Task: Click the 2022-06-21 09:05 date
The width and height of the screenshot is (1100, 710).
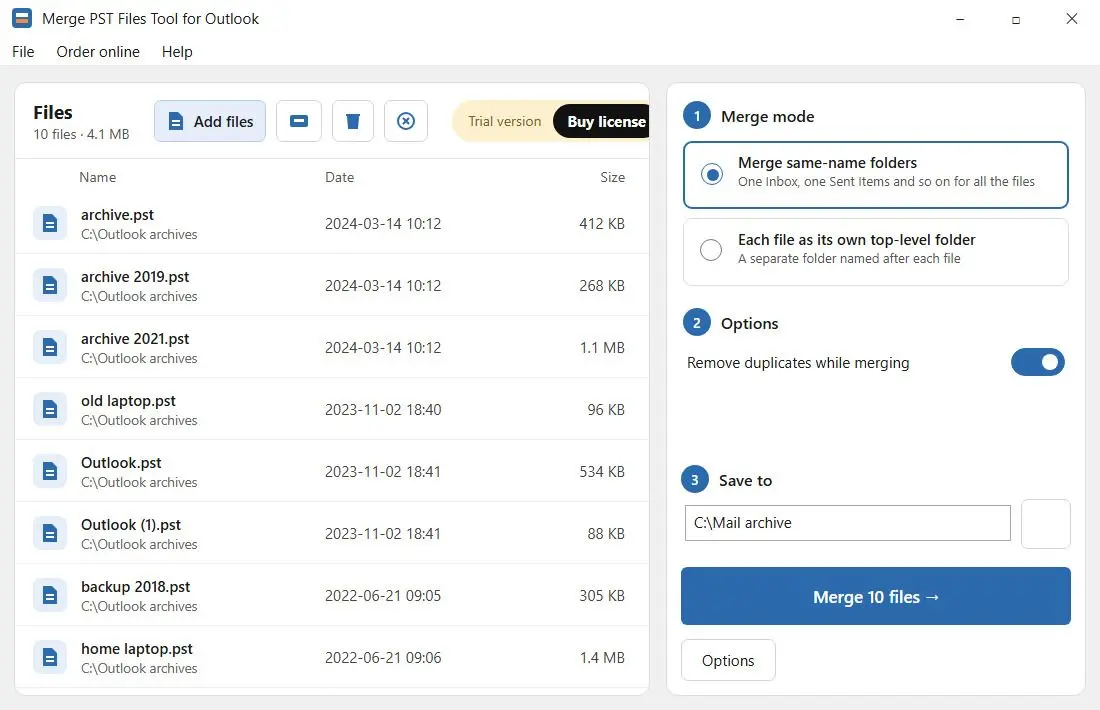Action: click(x=383, y=596)
